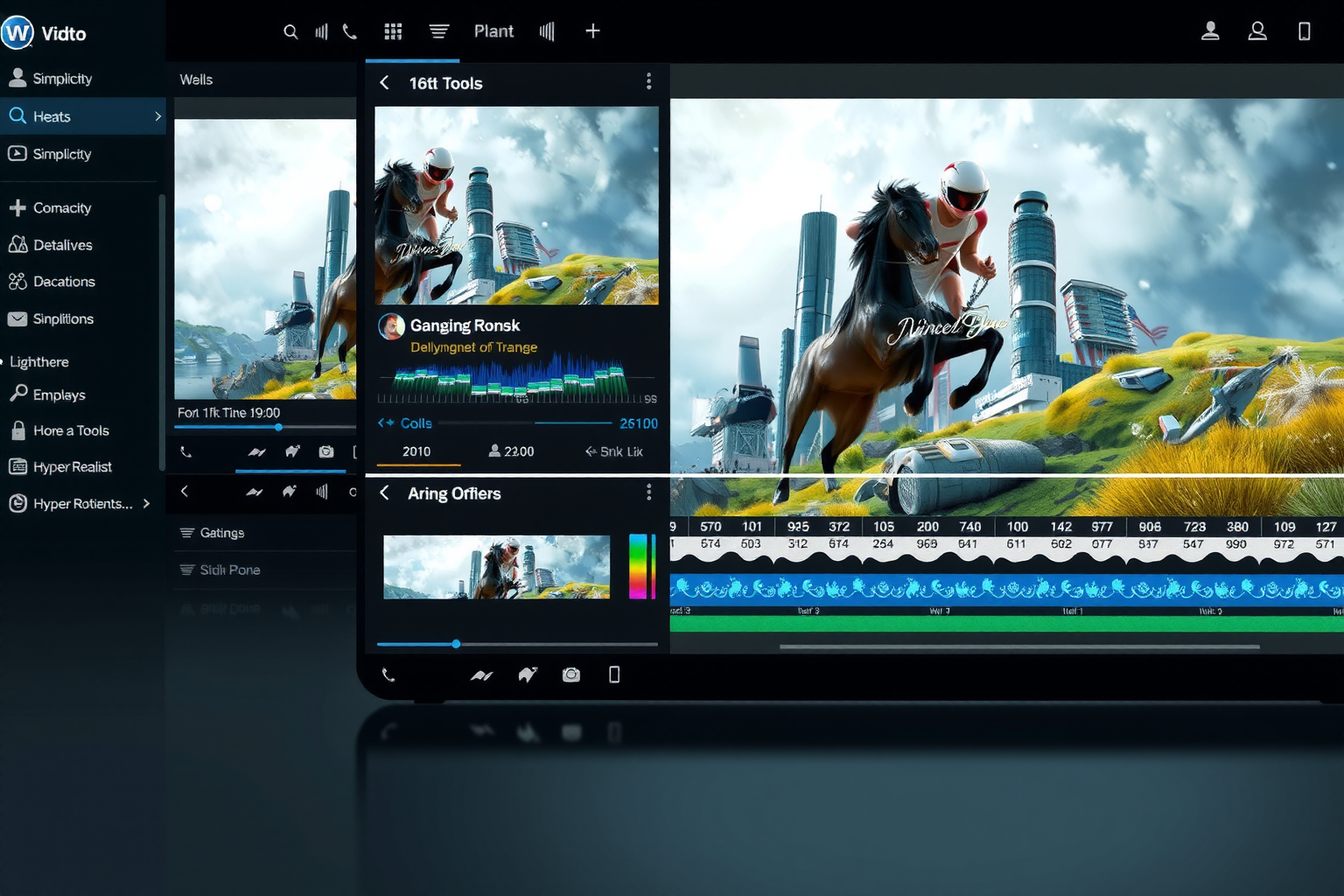Click the hamburger lines icon in top bar
The width and height of the screenshot is (1344, 896).
tap(438, 31)
